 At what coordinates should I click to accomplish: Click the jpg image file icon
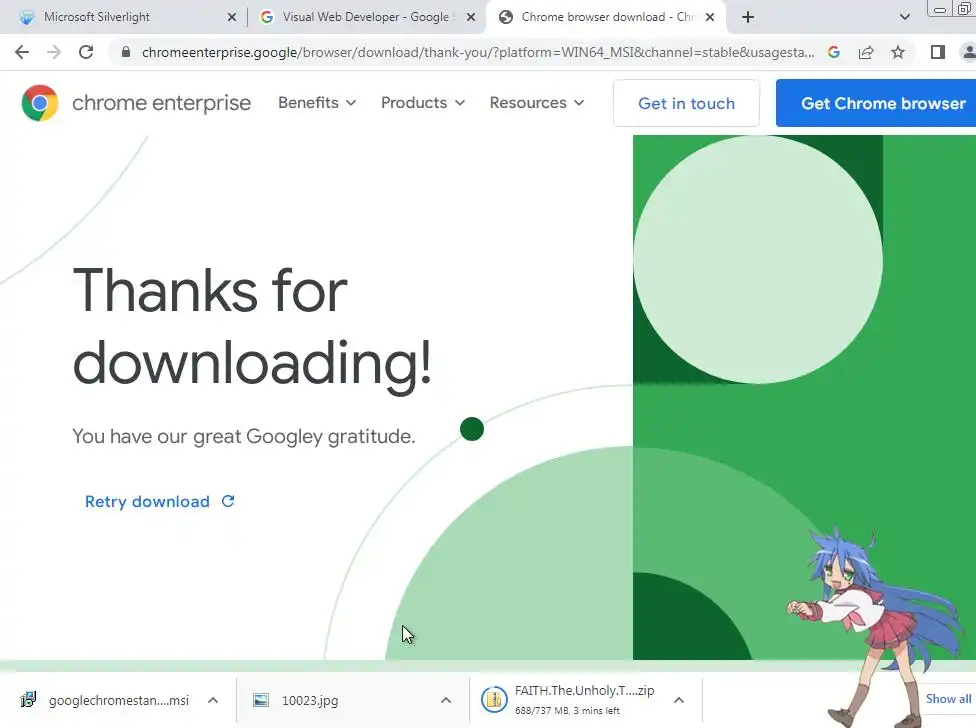click(261, 701)
